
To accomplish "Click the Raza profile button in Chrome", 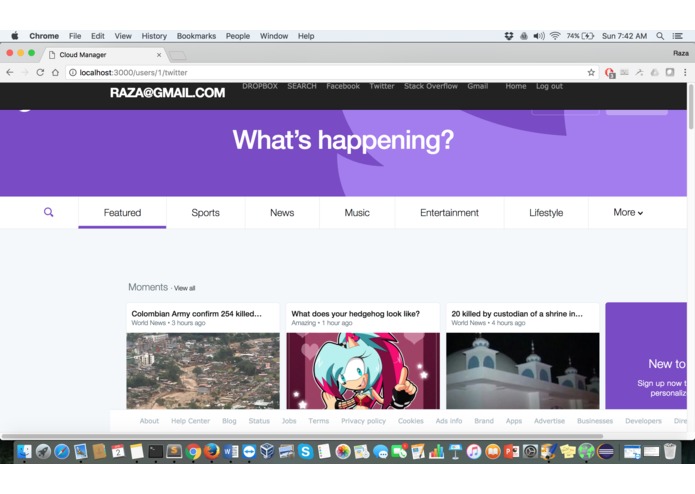I will point(680,53).
